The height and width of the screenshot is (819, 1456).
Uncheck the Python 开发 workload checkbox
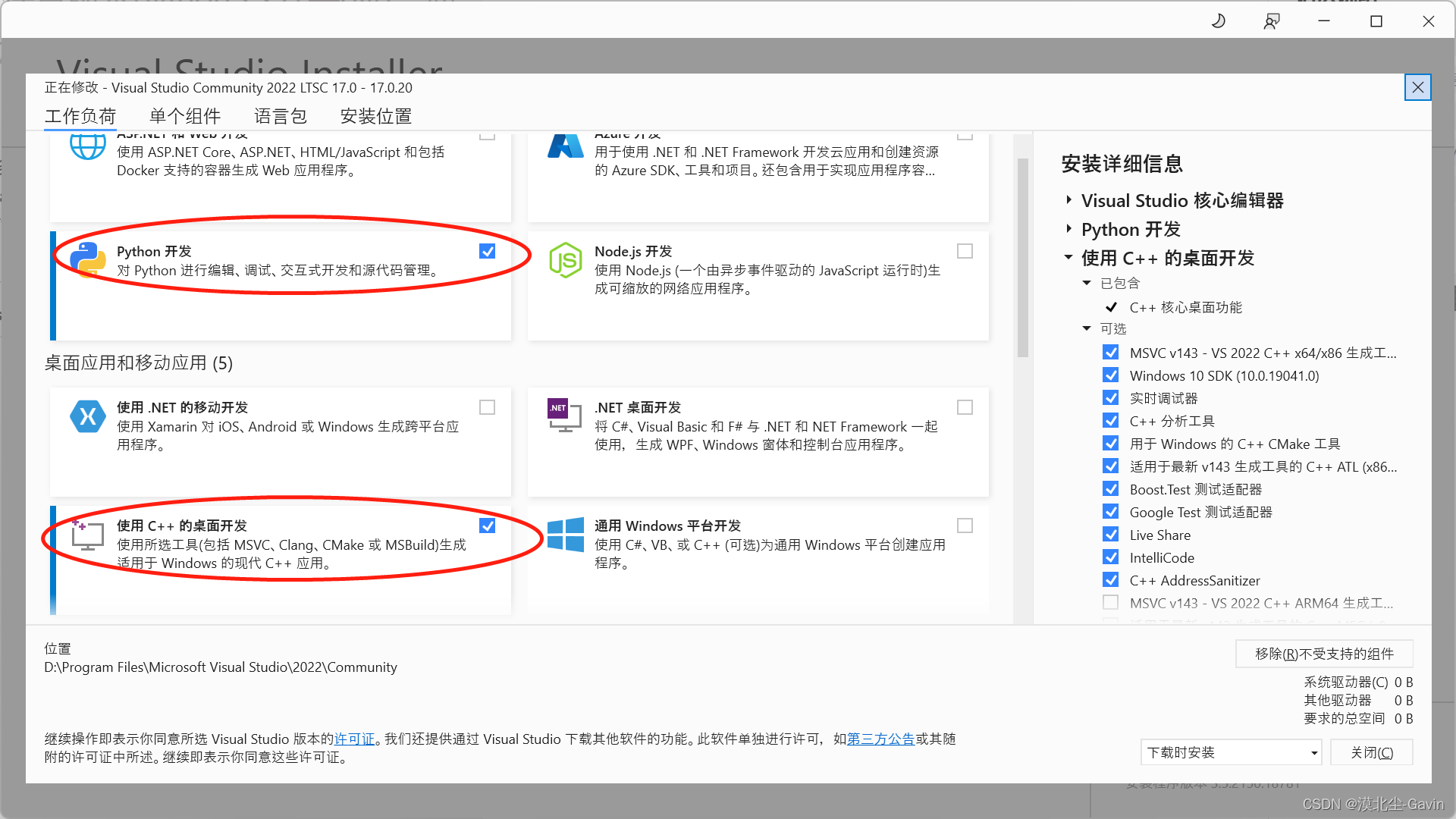pyautogui.click(x=488, y=251)
